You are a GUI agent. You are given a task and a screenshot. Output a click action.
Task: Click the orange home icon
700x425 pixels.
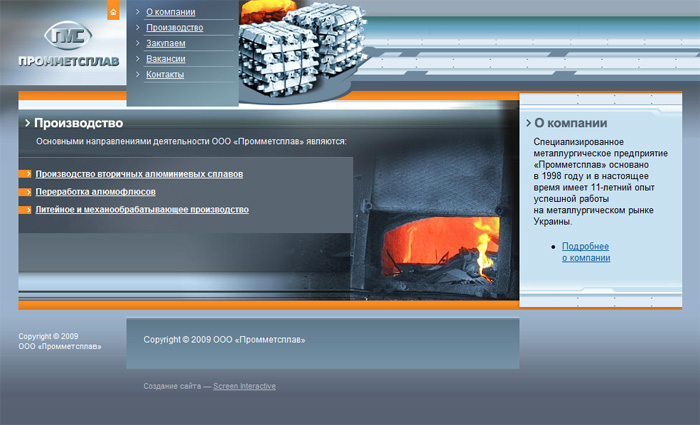(113, 10)
